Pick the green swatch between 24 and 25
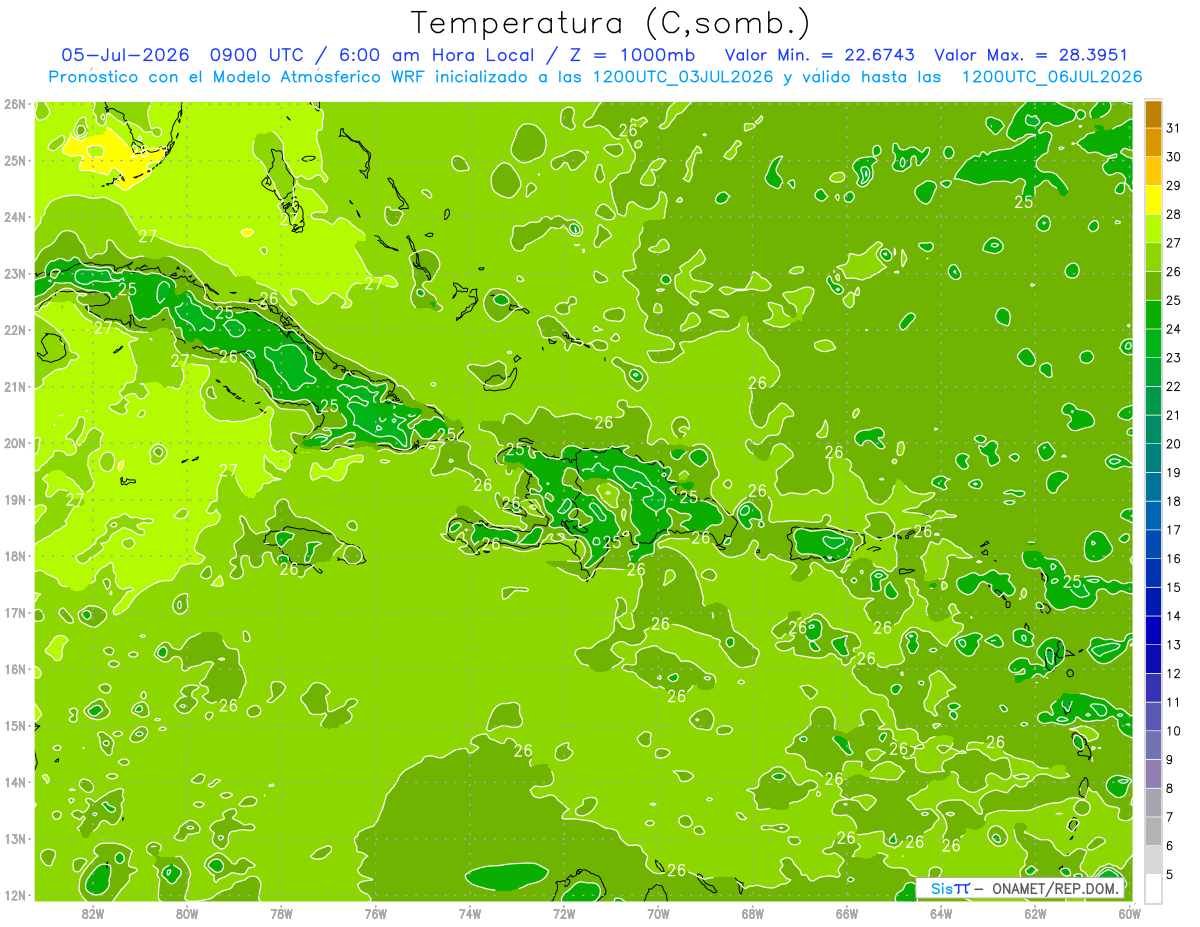Screen dimensions: 1200x927 click(x=1153, y=315)
